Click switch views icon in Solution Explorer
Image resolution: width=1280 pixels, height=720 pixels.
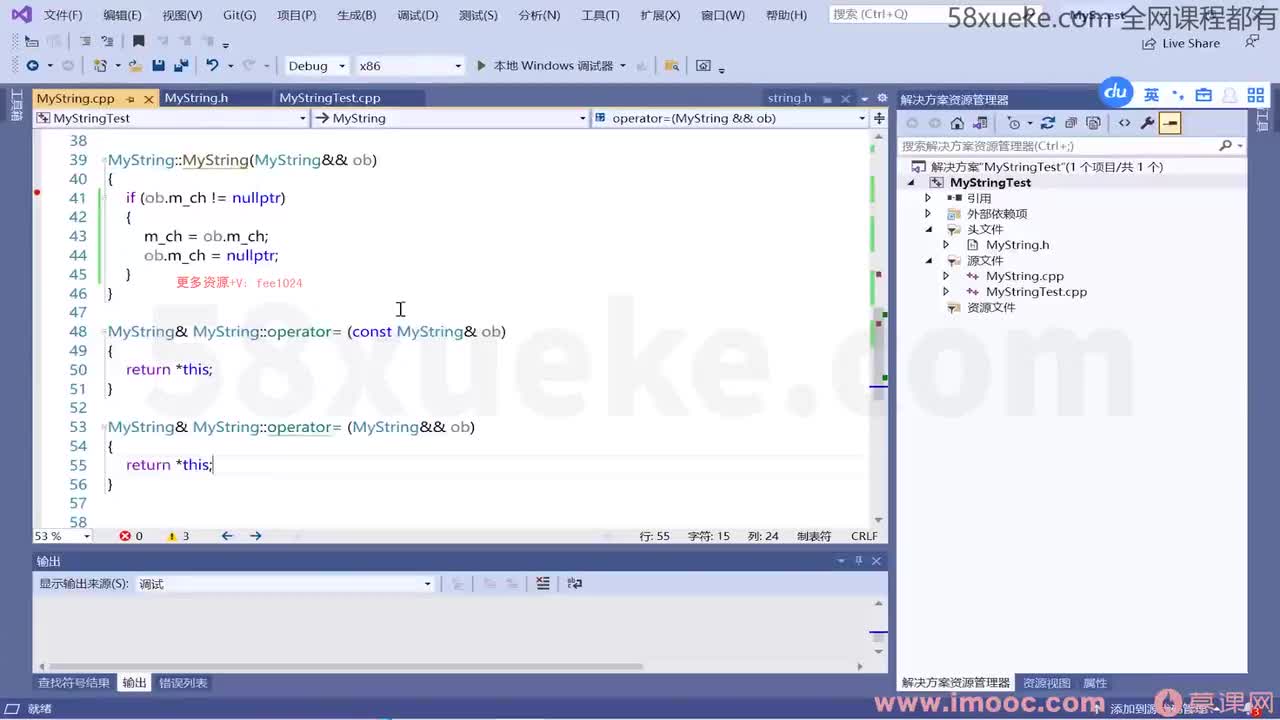point(980,123)
